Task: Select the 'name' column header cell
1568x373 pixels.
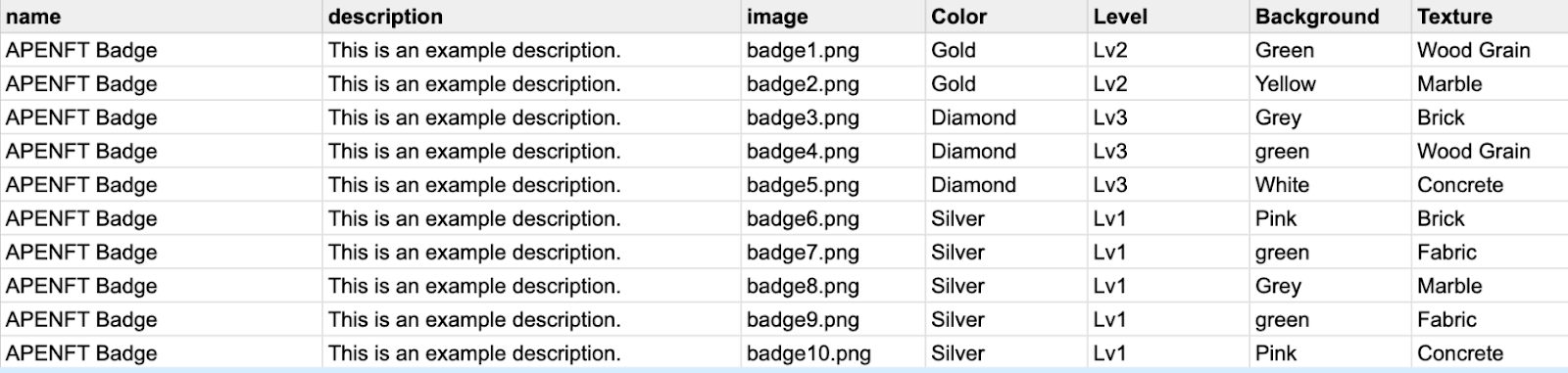Action: click(161, 17)
